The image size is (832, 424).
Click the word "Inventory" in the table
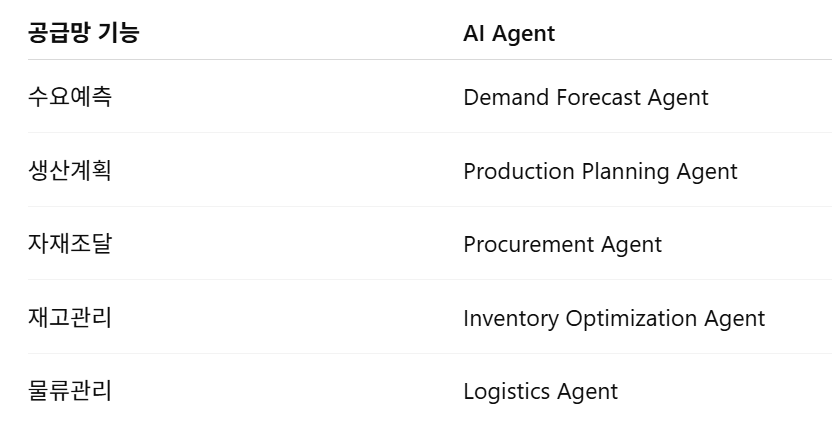[510, 318]
